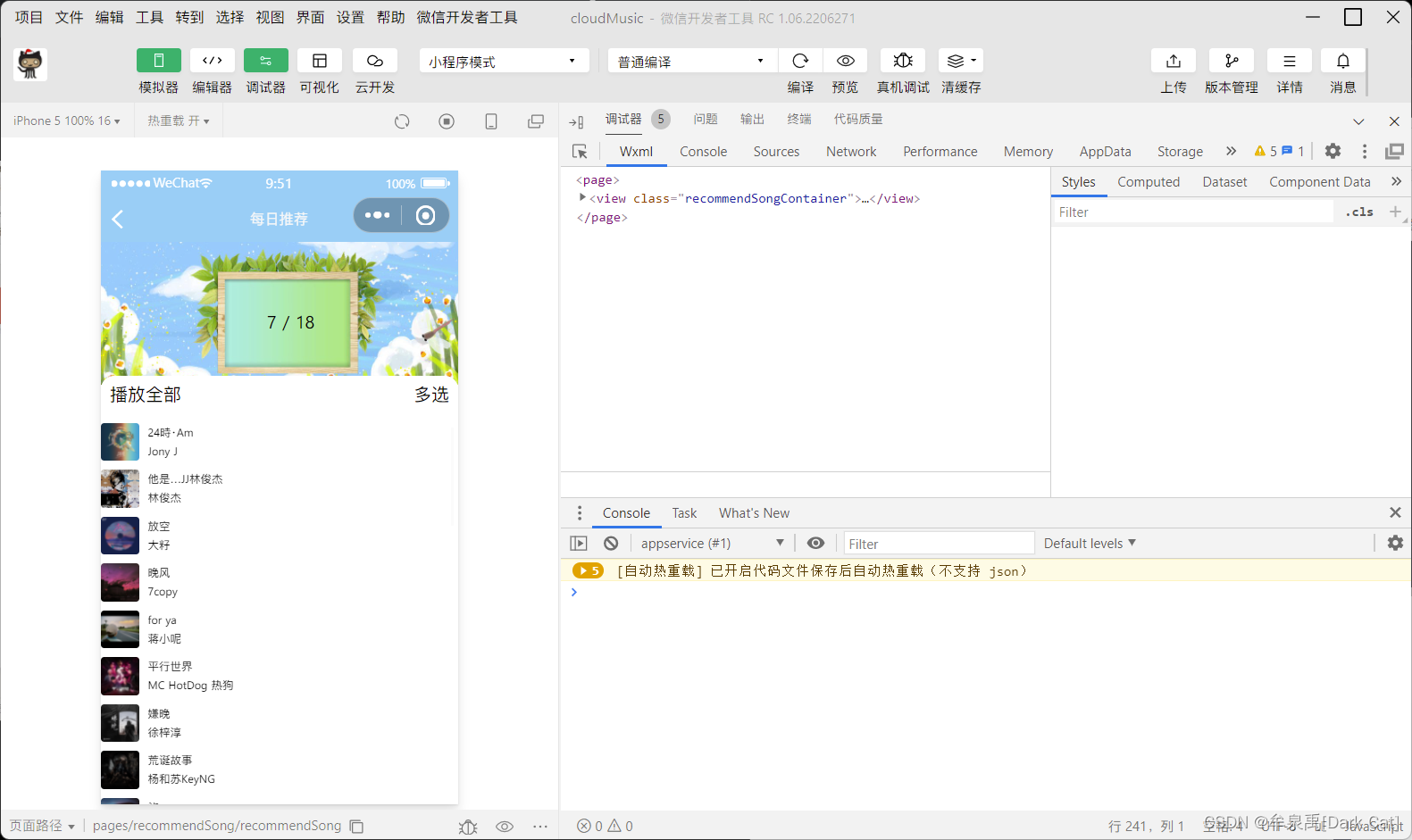The image size is (1412, 840).
Task: Open devtools settings gear icon
Action: point(1333,151)
